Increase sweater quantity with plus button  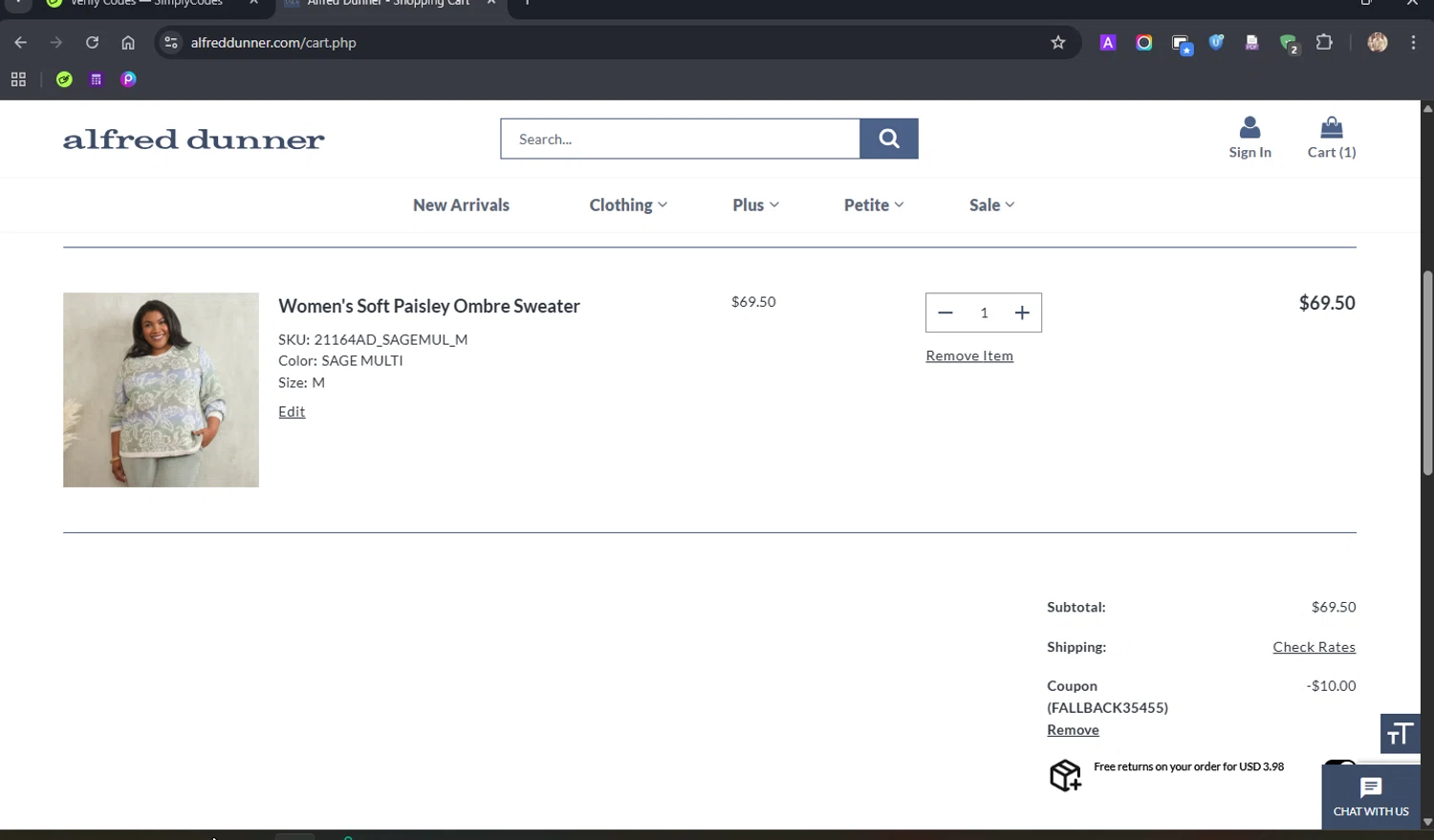(1022, 312)
